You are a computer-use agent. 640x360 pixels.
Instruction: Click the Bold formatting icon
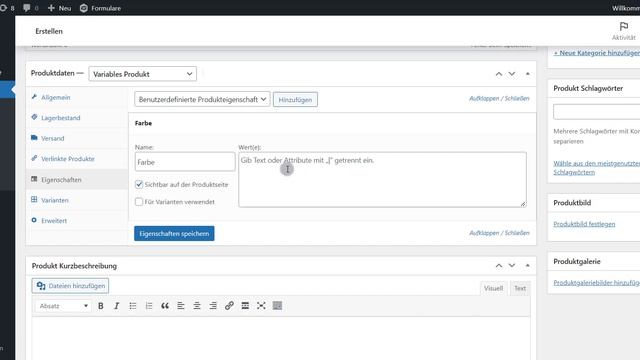101,306
